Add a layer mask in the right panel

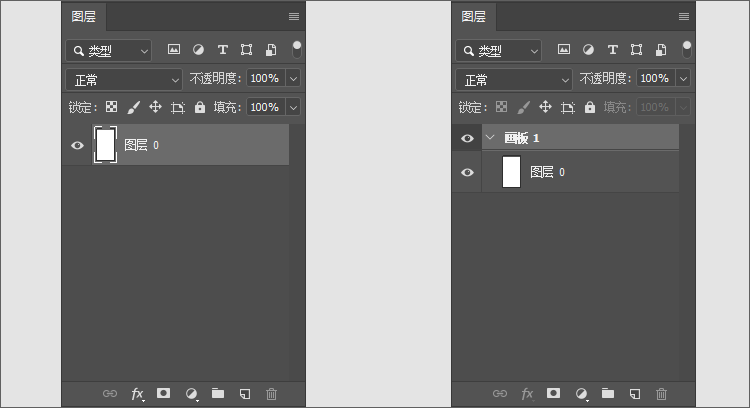553,394
